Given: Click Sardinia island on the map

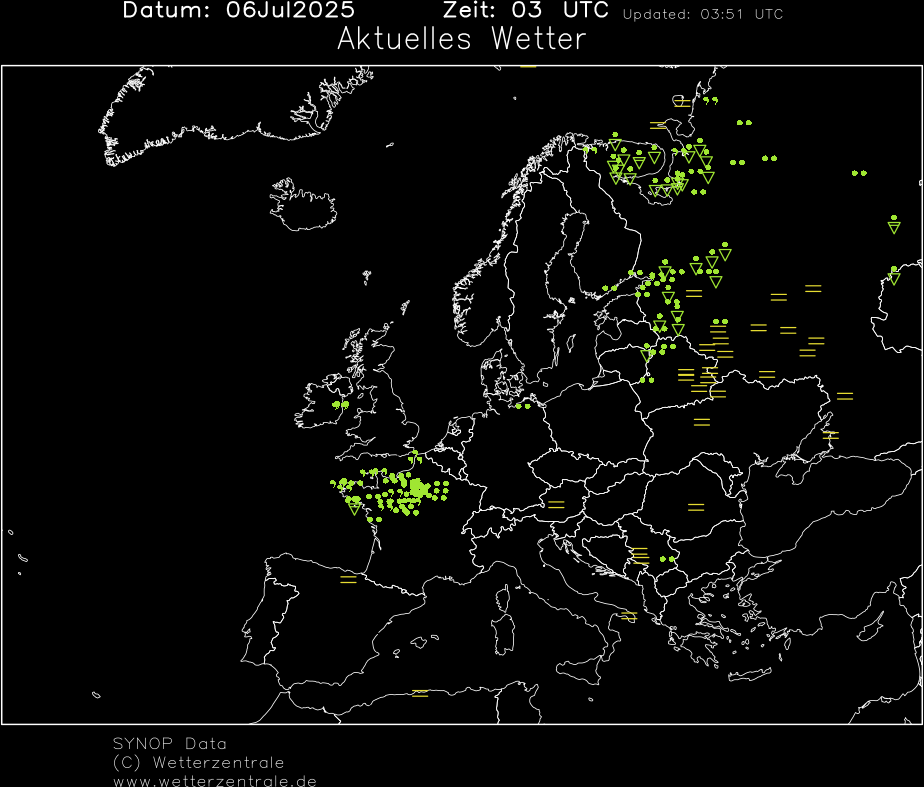Looking at the screenshot, I should [x=505, y=635].
